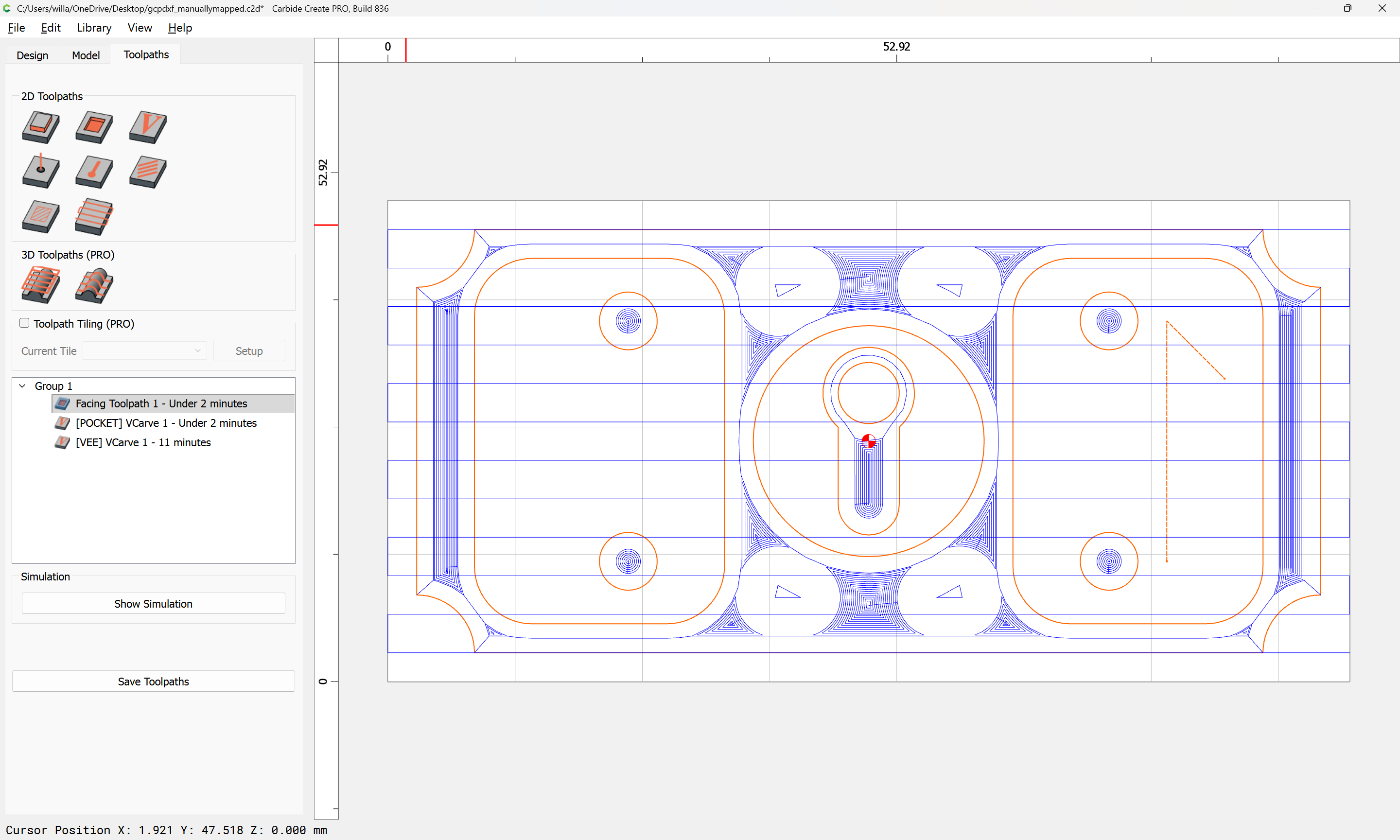Select the Pocket toolpath icon
Viewport: 1400px width, 840px height.
pyautogui.click(x=94, y=127)
